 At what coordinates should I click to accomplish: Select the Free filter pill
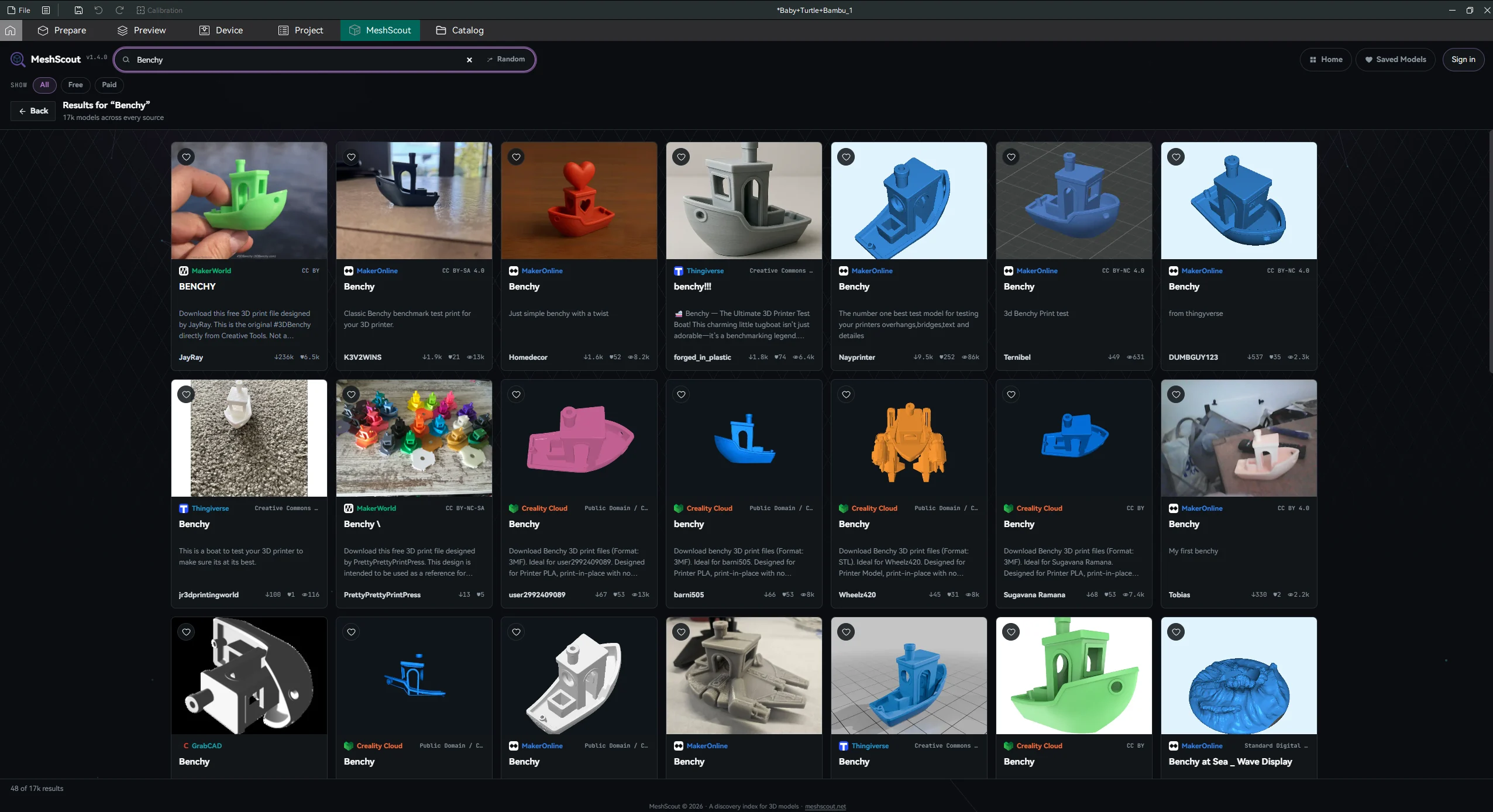[x=75, y=85]
